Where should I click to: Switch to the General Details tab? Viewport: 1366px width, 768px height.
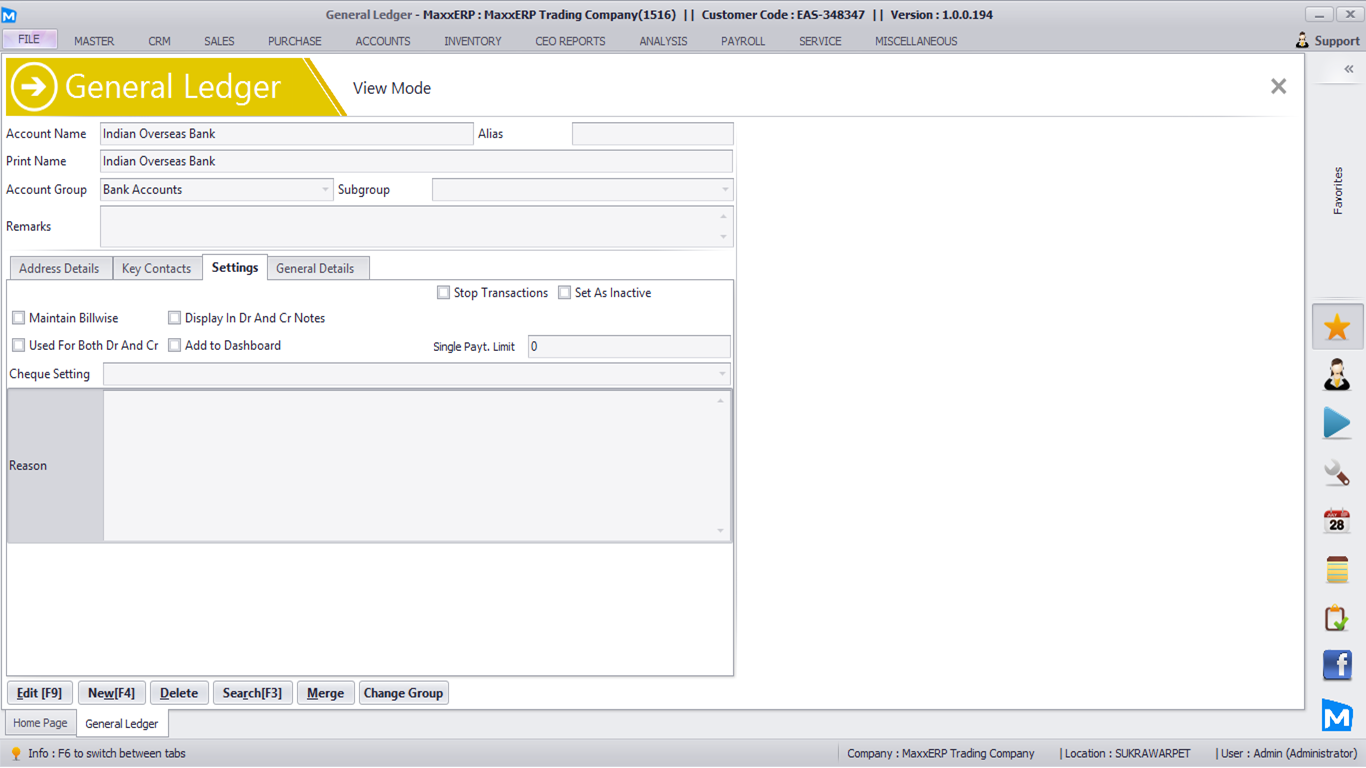point(315,268)
